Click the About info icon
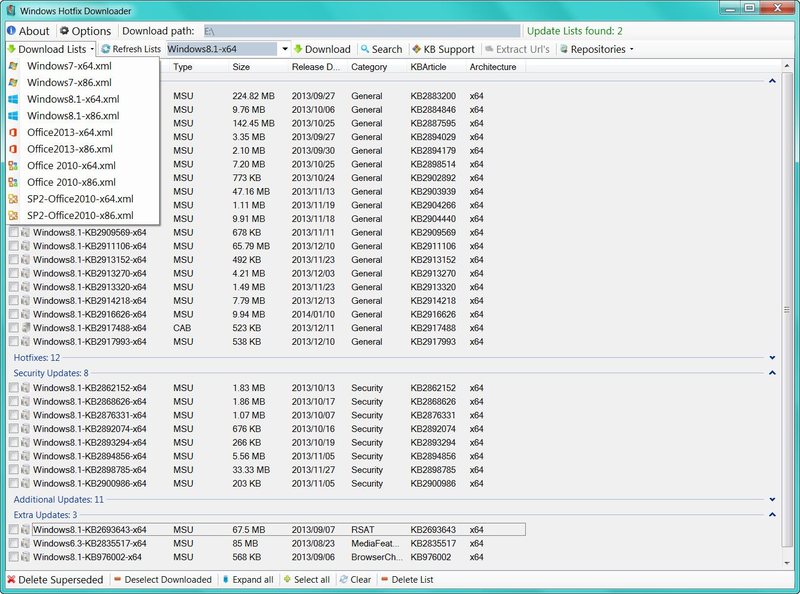Image resolution: width=800 pixels, height=594 pixels. tap(12, 31)
